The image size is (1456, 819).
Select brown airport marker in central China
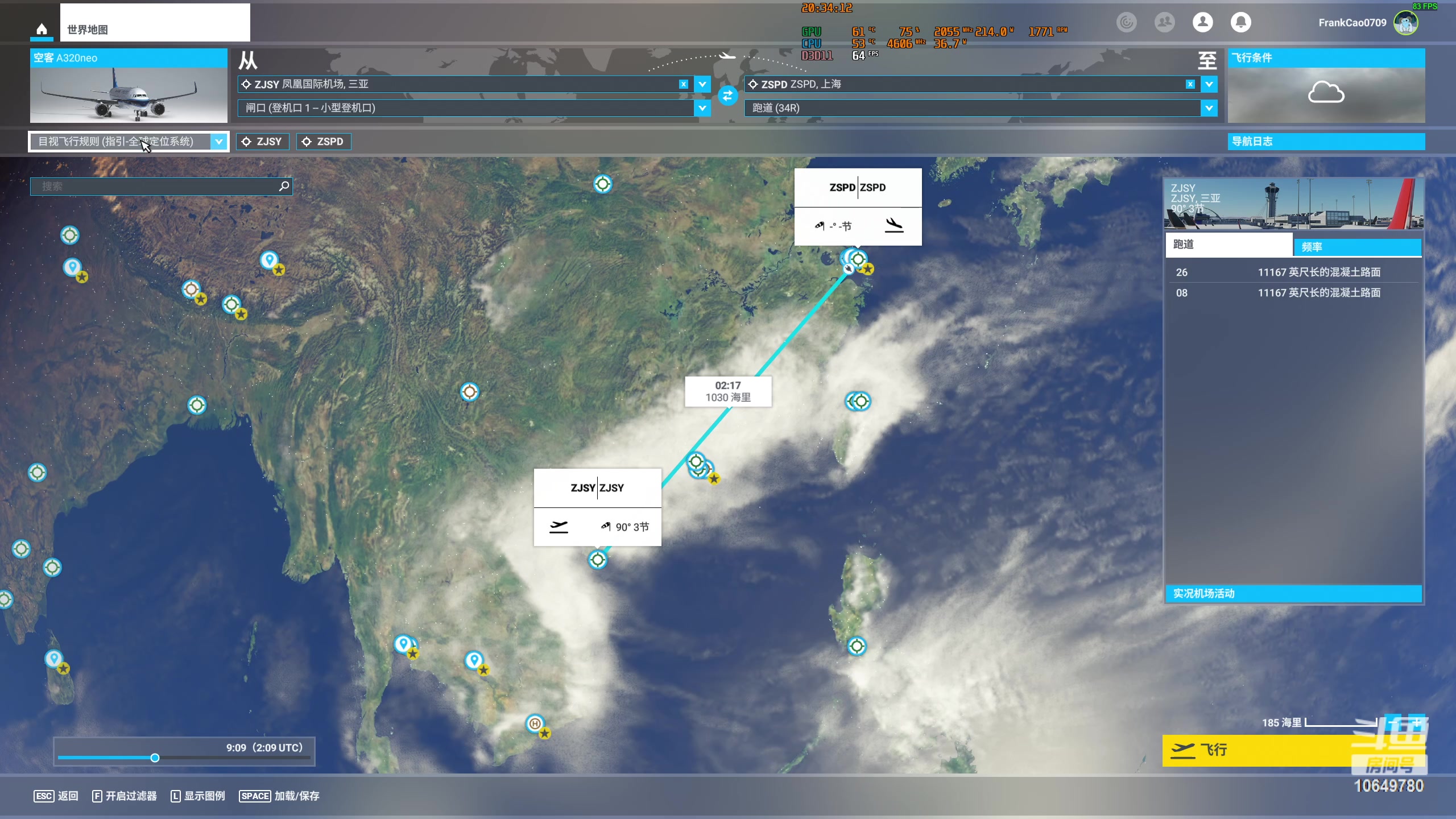(x=469, y=391)
